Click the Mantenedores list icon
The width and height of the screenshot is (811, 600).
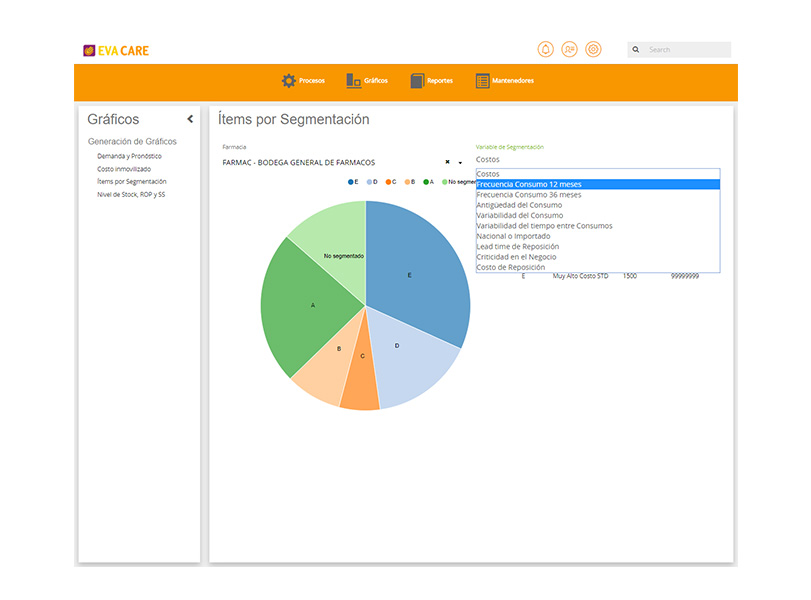click(482, 81)
